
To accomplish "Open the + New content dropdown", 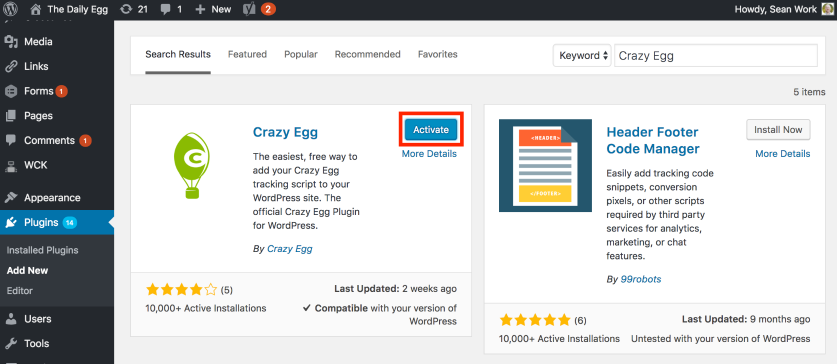I will [213, 9].
